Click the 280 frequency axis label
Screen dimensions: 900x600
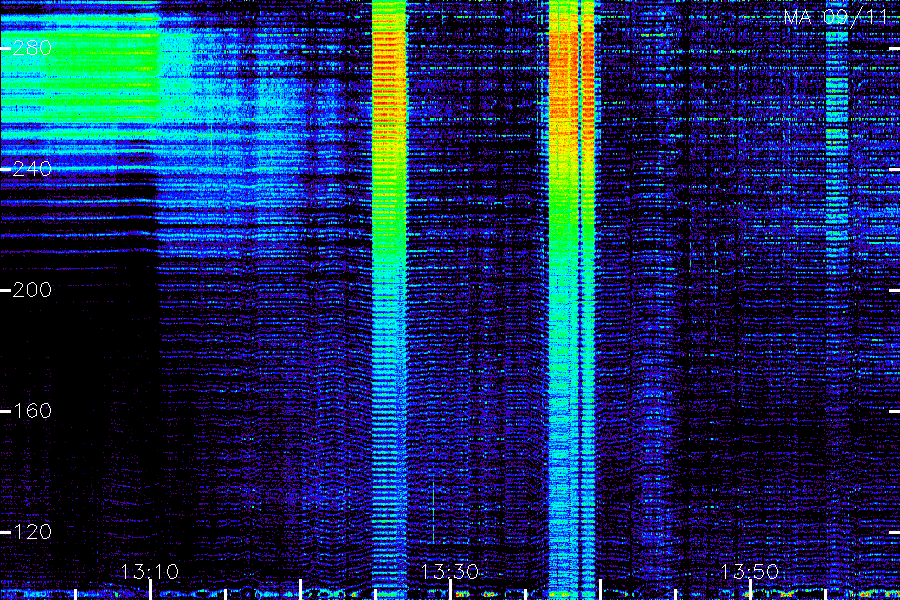(x=32, y=48)
